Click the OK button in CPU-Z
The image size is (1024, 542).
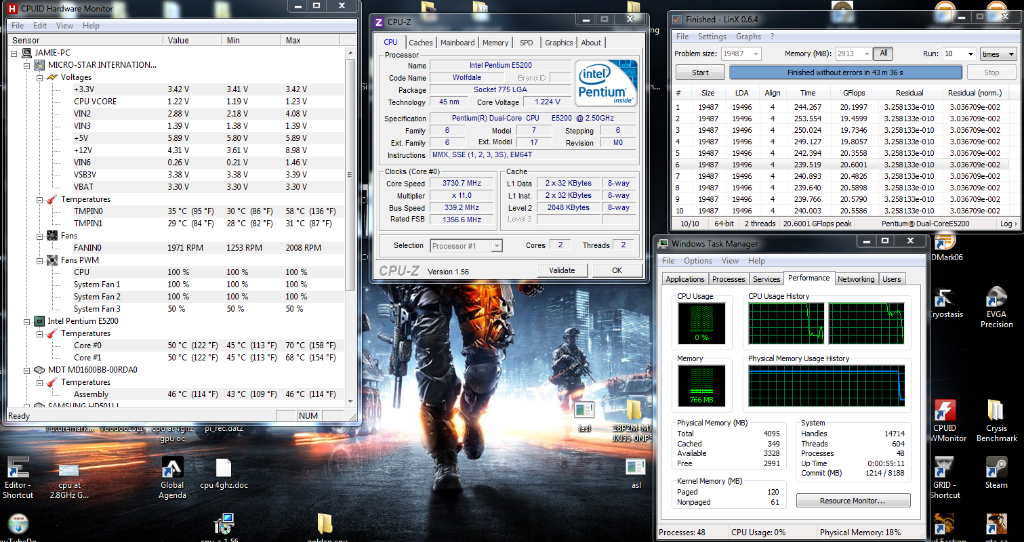point(616,270)
